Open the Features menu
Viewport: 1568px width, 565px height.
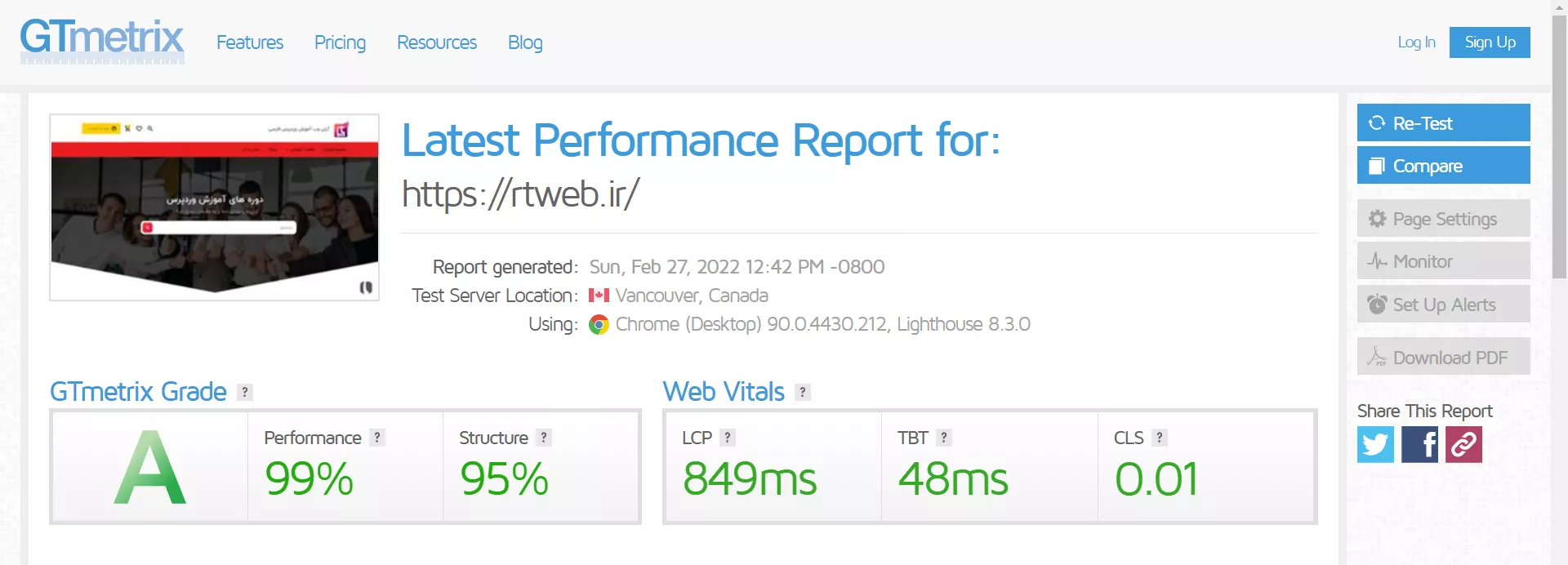(250, 42)
